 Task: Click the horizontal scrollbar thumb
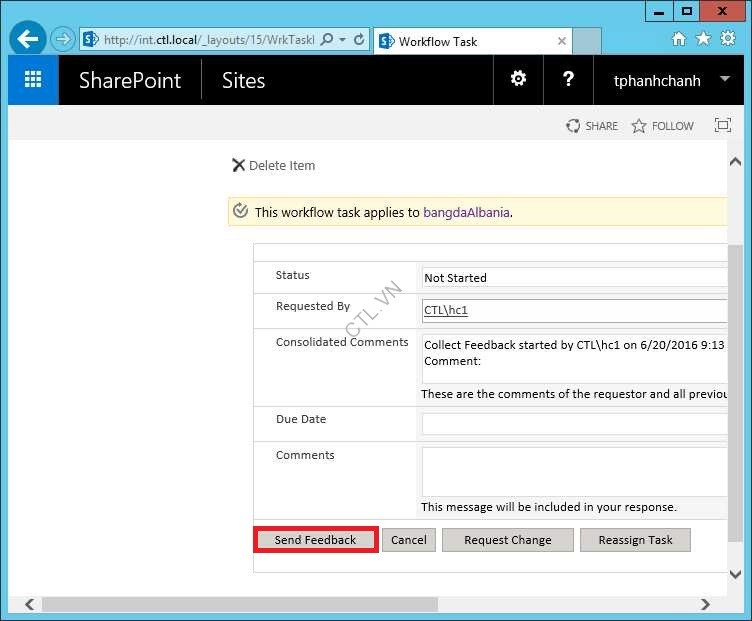[240, 605]
